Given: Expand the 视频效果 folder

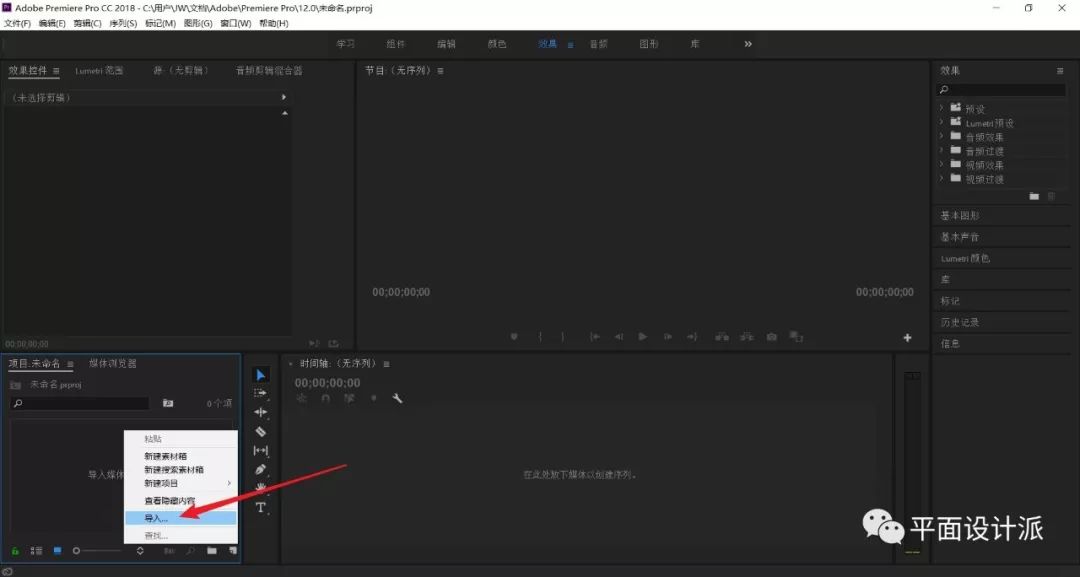Looking at the screenshot, I should 942,165.
